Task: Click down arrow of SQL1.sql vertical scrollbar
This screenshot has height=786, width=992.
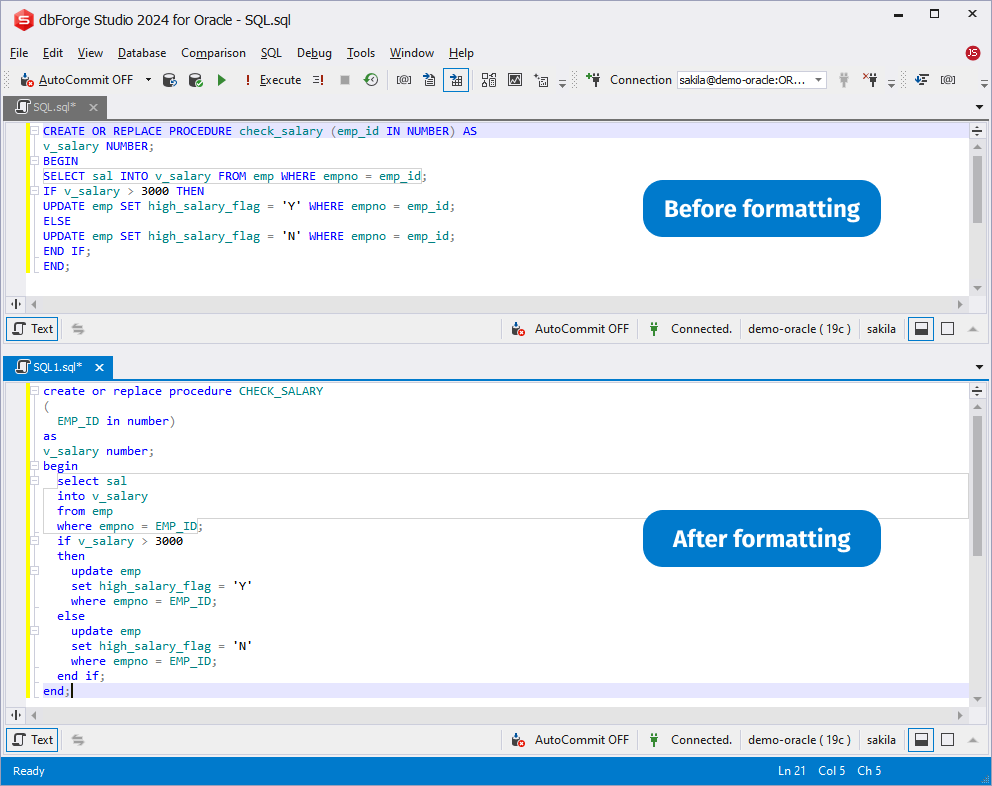Action: coord(977,699)
